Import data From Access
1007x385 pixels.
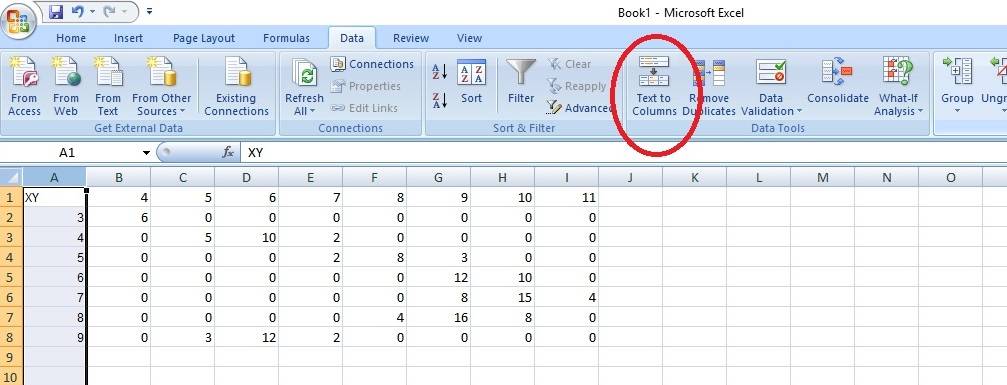24,87
